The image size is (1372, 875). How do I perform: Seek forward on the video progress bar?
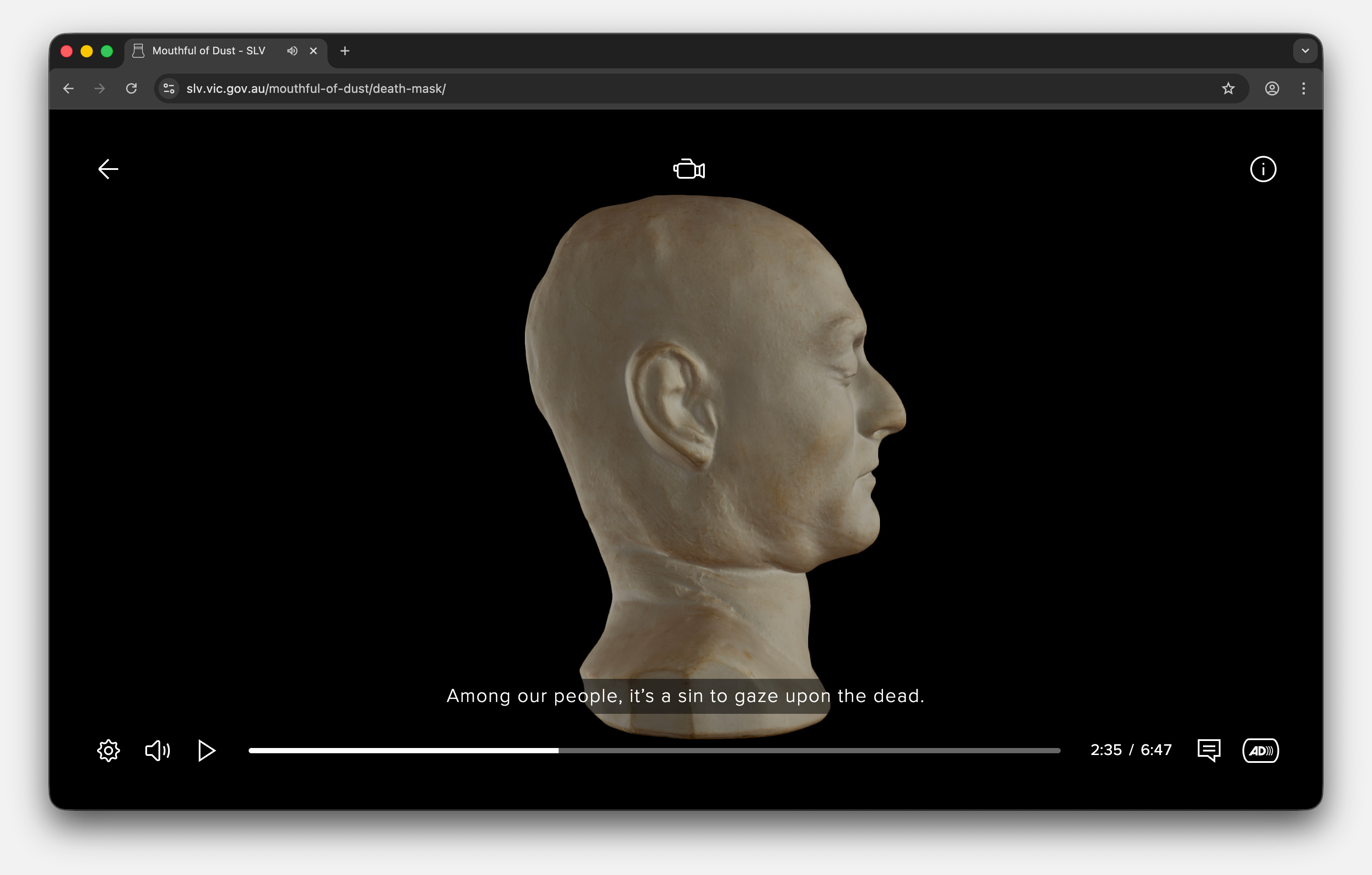[x=798, y=750]
